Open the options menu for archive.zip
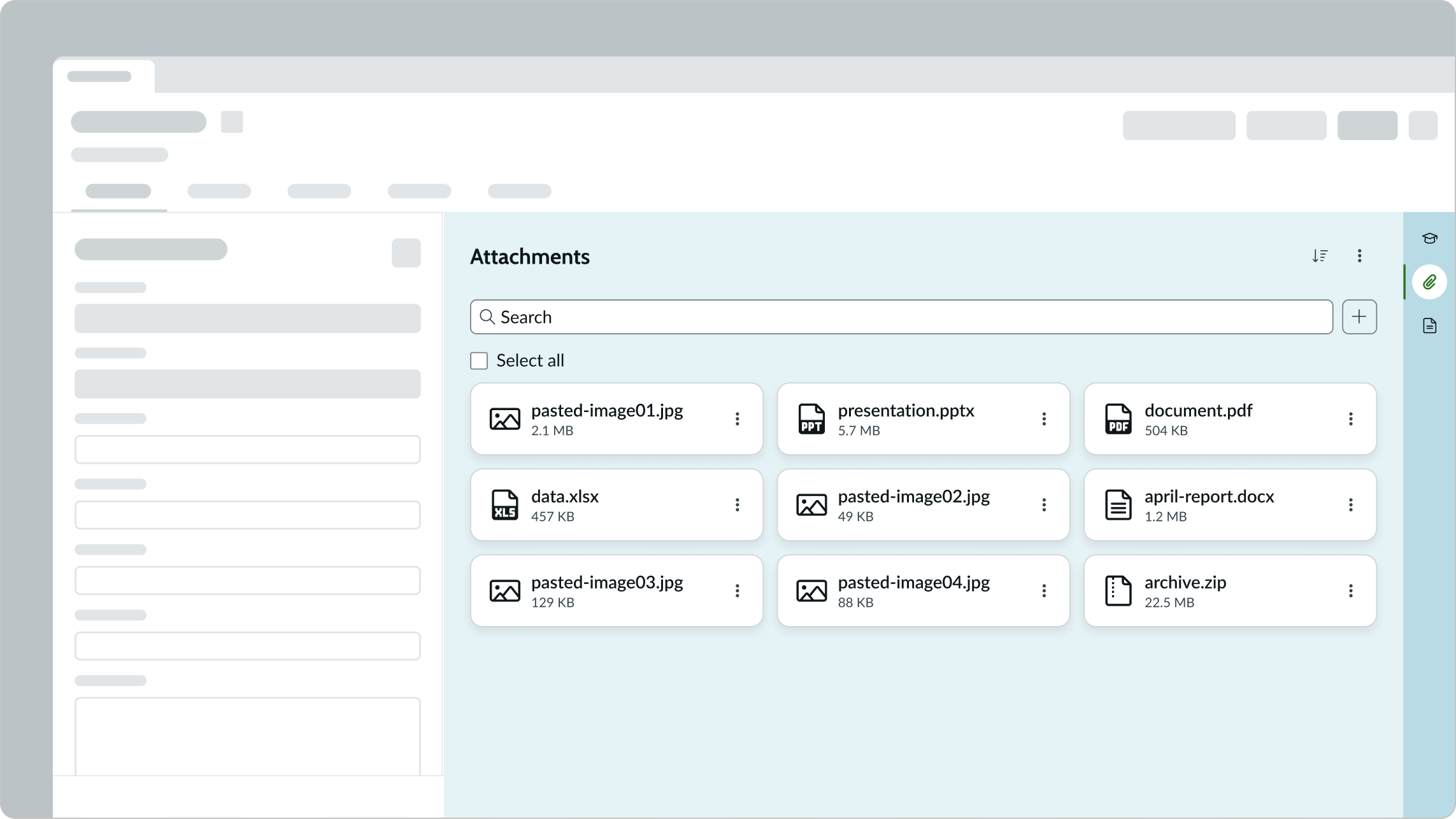This screenshot has height=819, width=1456. (x=1351, y=590)
